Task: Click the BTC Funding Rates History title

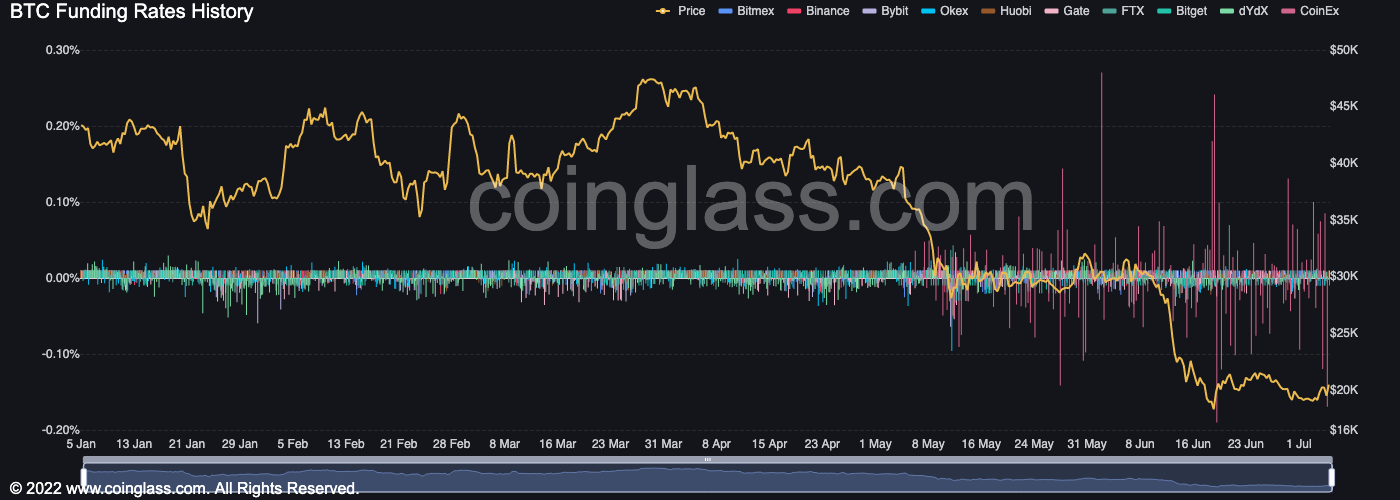Action: click(x=131, y=12)
